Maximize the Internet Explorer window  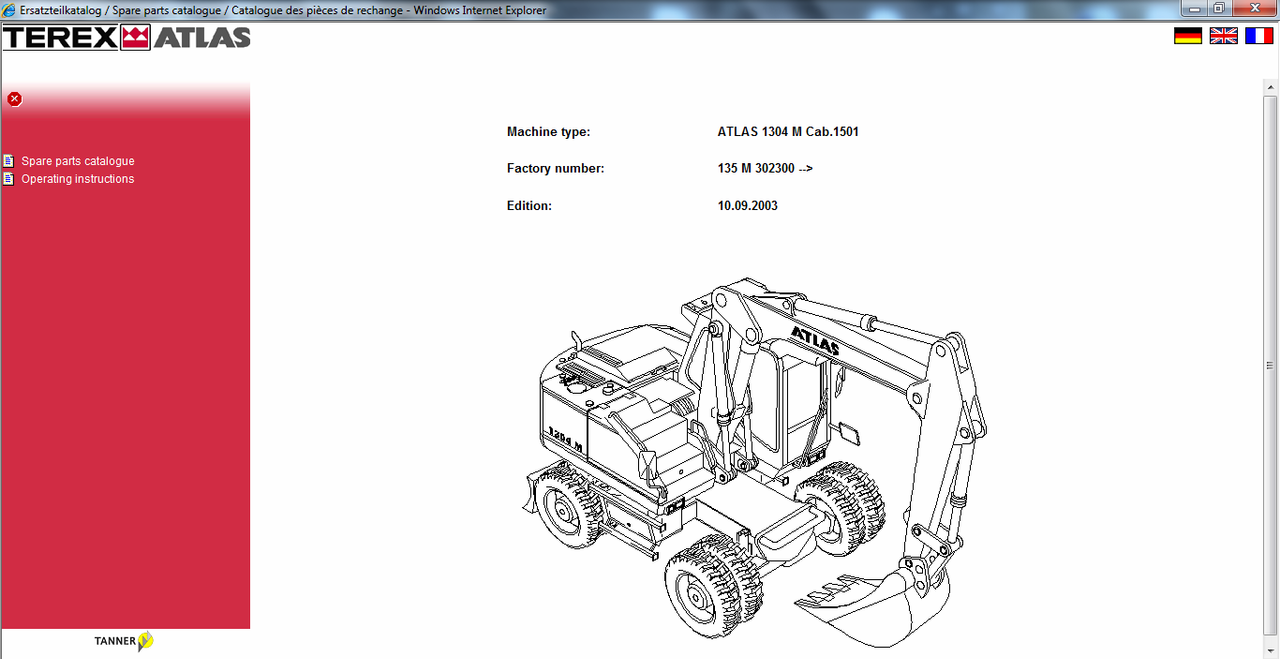click(x=1220, y=8)
